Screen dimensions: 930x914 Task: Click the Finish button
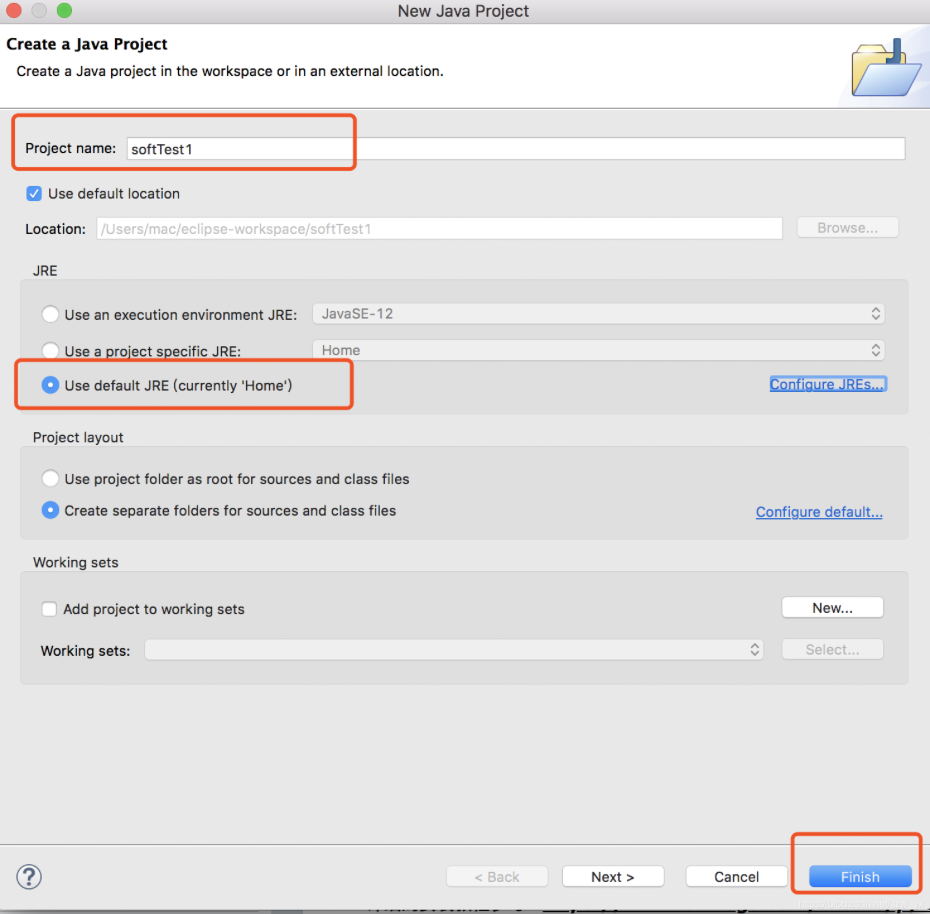point(859,877)
